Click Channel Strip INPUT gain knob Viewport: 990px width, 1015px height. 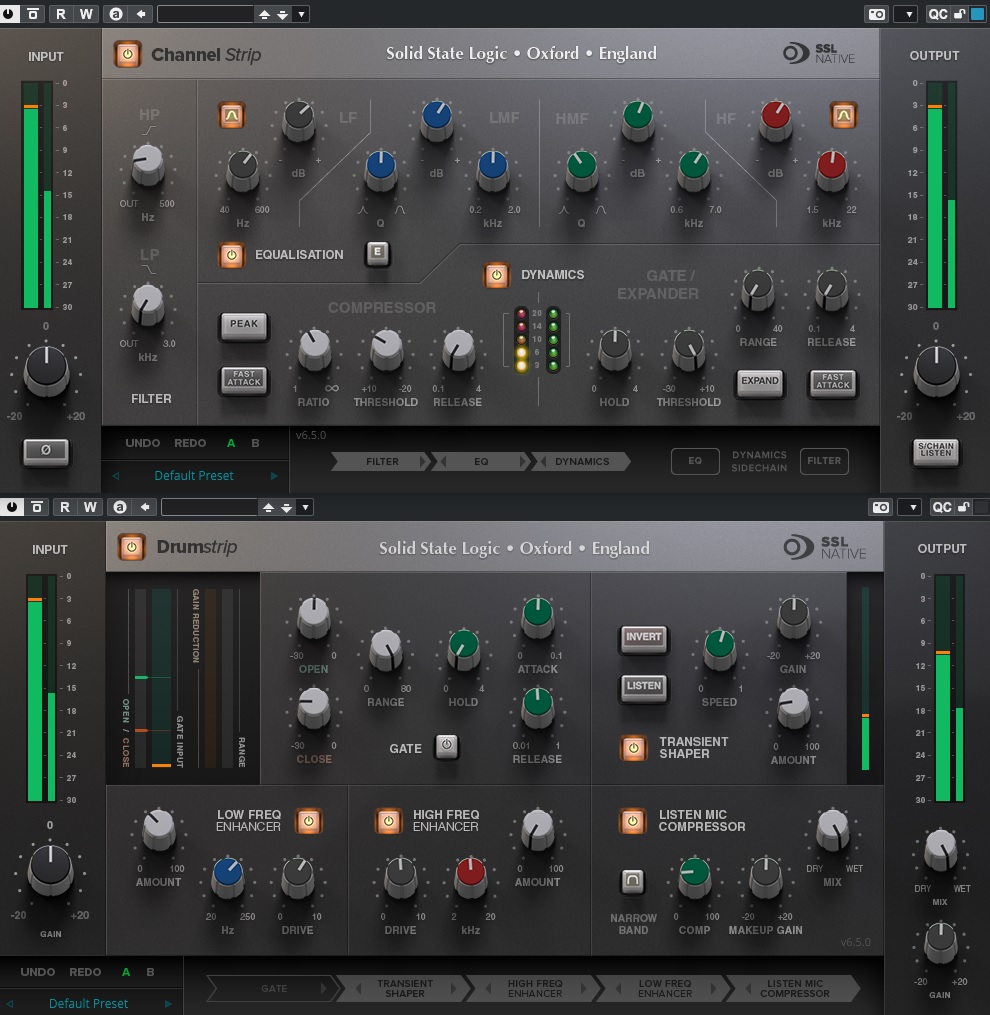(x=47, y=371)
